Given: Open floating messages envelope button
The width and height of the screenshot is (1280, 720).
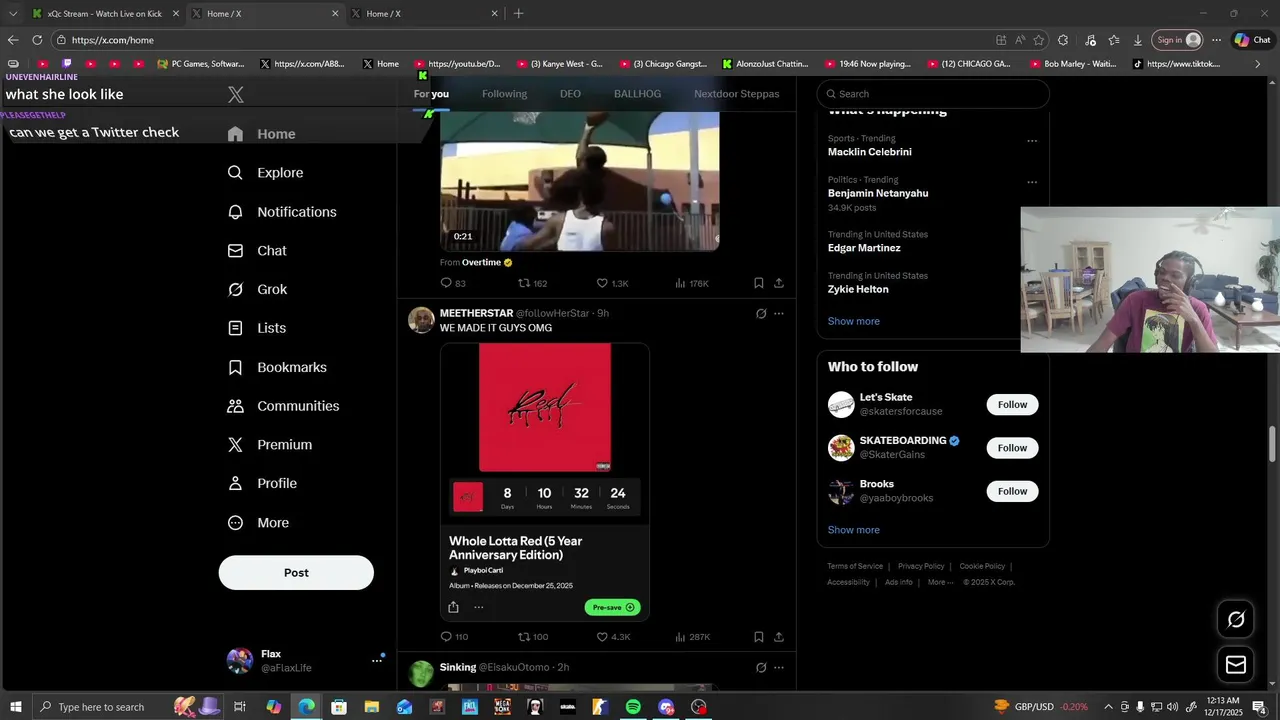Looking at the screenshot, I should click(1236, 665).
